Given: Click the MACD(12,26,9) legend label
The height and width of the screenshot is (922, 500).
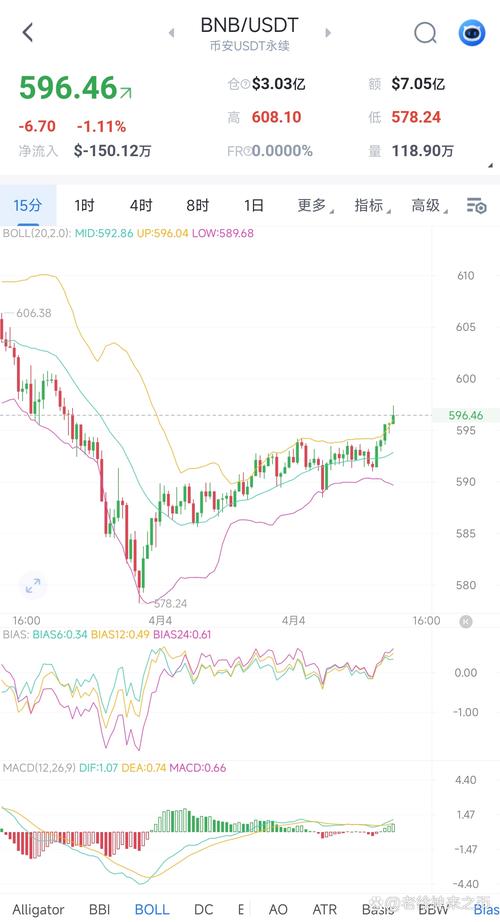Looking at the screenshot, I should pos(39,768).
